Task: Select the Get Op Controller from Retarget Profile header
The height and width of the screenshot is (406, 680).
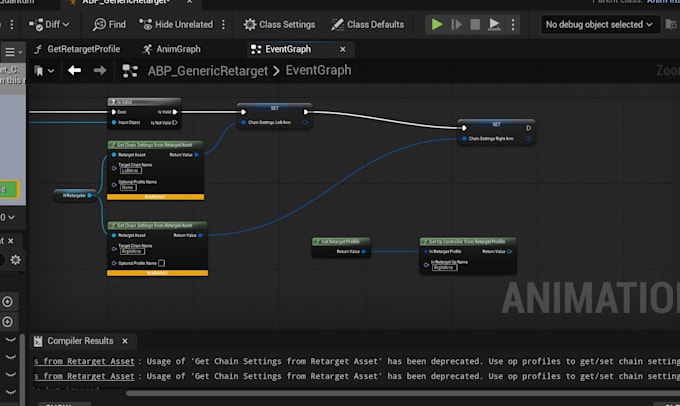Action: click(468, 242)
